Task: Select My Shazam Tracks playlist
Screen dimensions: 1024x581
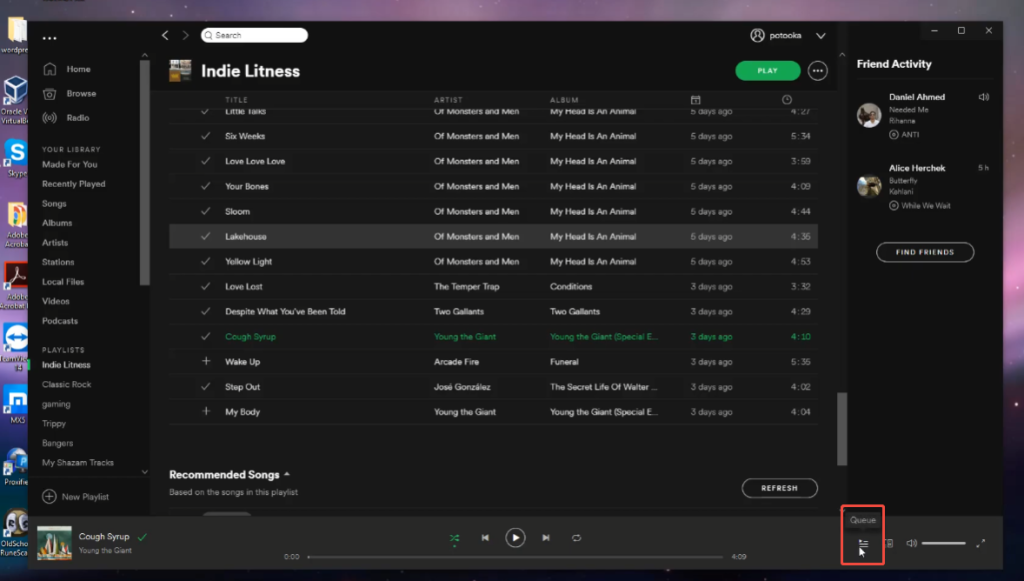Action: coord(78,463)
